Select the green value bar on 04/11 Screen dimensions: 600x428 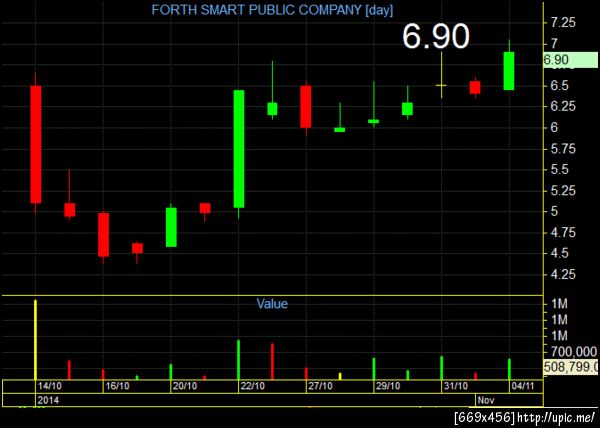click(x=509, y=369)
